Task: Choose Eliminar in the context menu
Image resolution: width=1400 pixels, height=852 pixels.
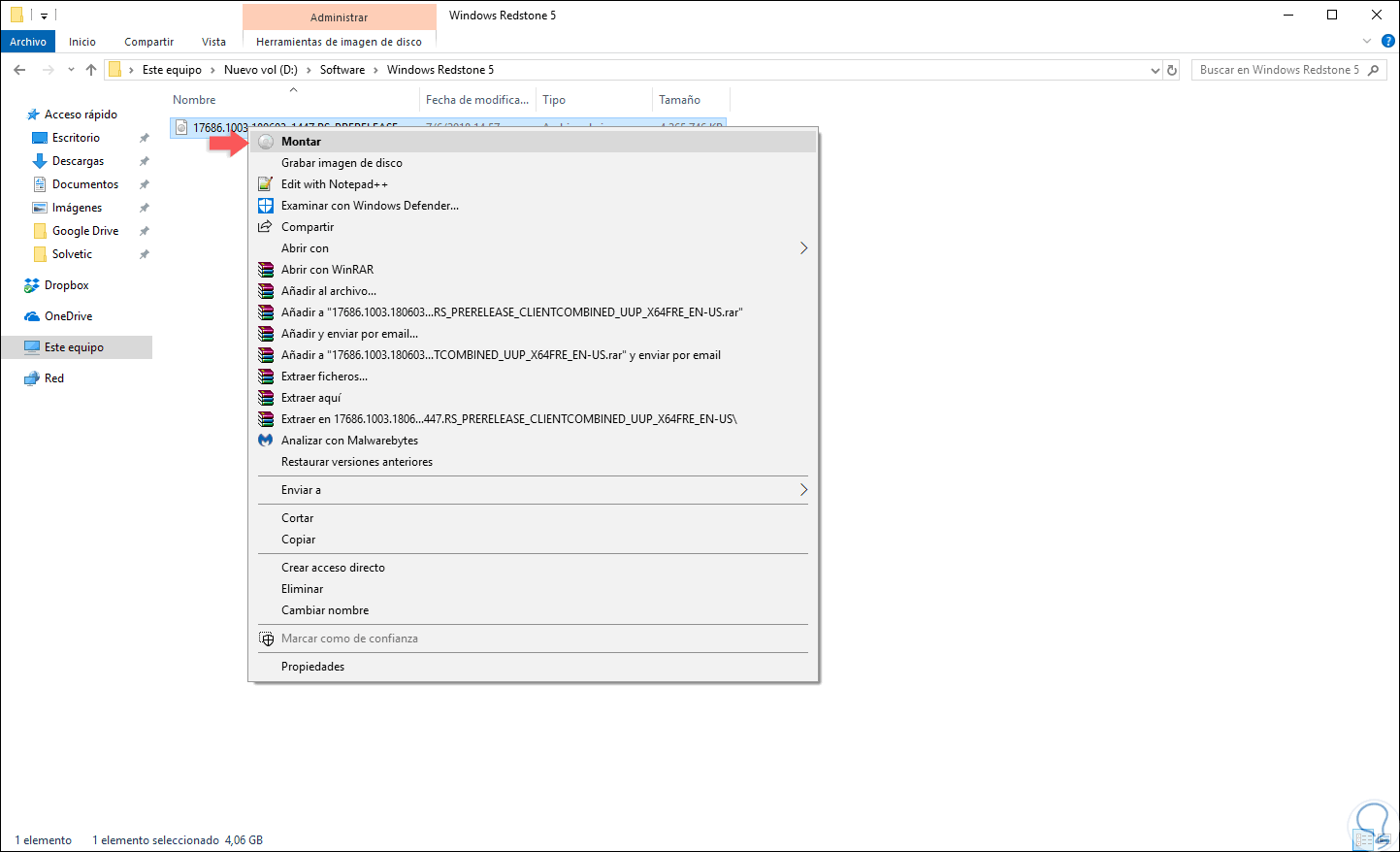Action: click(x=534, y=589)
